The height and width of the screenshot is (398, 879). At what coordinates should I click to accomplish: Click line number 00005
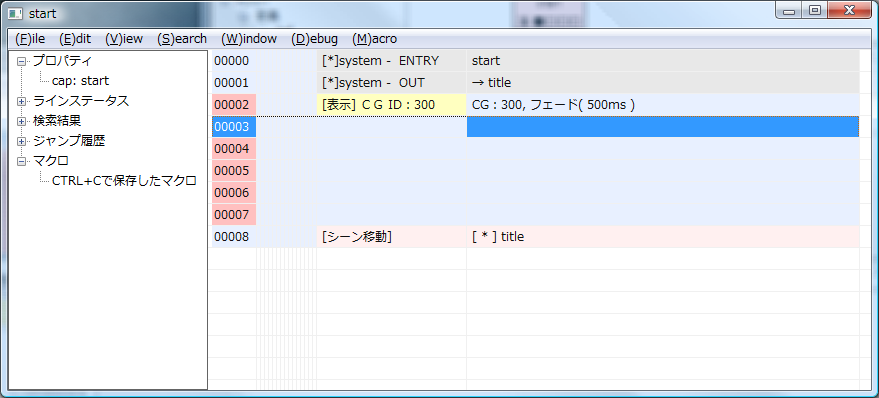[x=234, y=170]
